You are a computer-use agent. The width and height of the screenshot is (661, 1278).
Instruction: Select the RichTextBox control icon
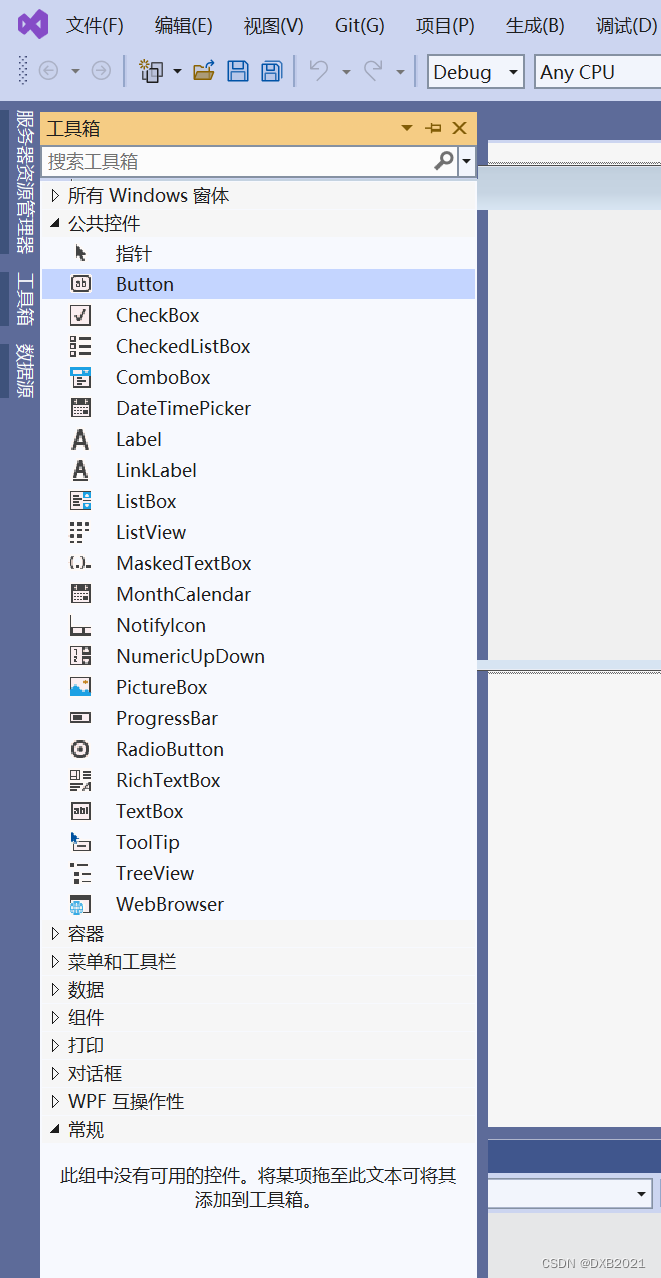81,780
